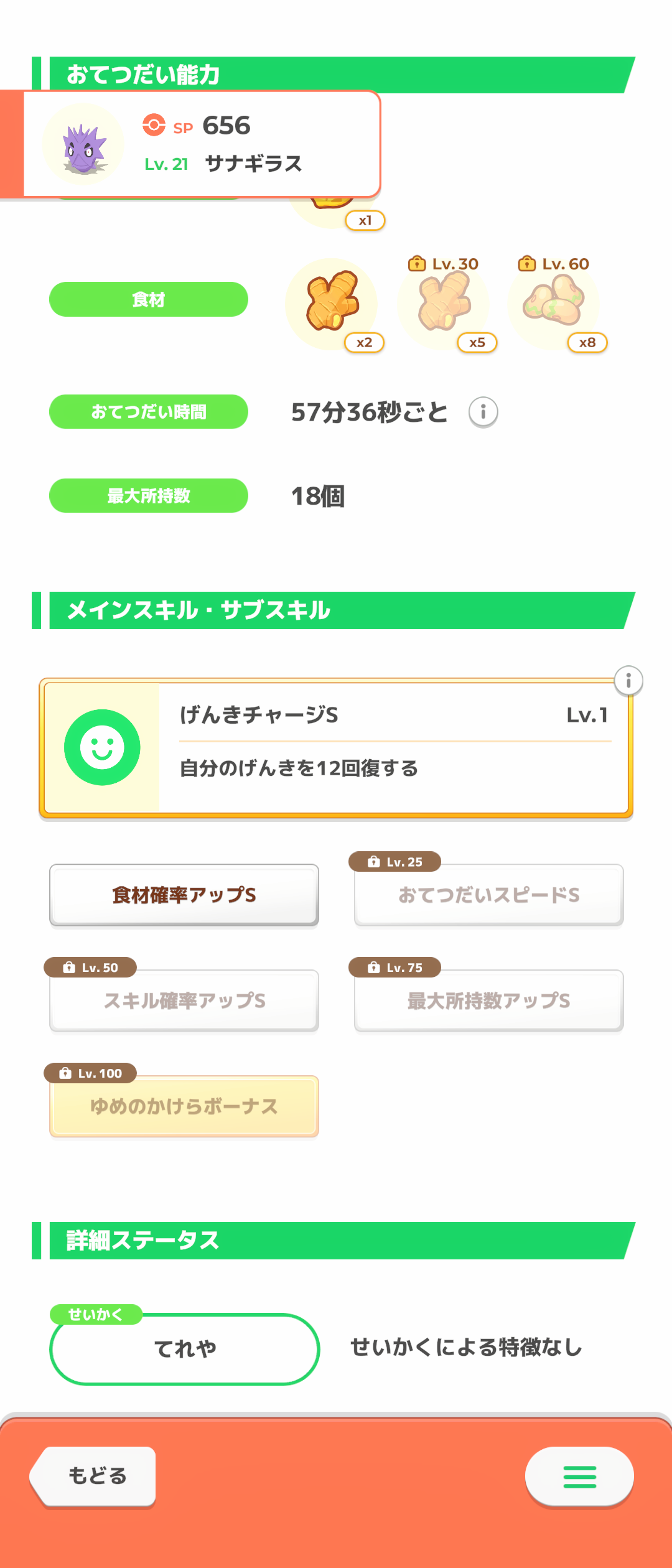Tap the 食材 green label
672x1568 pixels.
point(149,299)
